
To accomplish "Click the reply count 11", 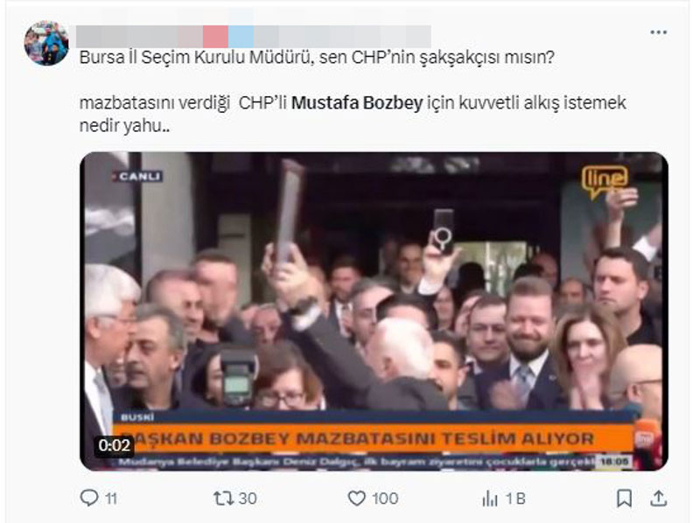I will 112,498.
